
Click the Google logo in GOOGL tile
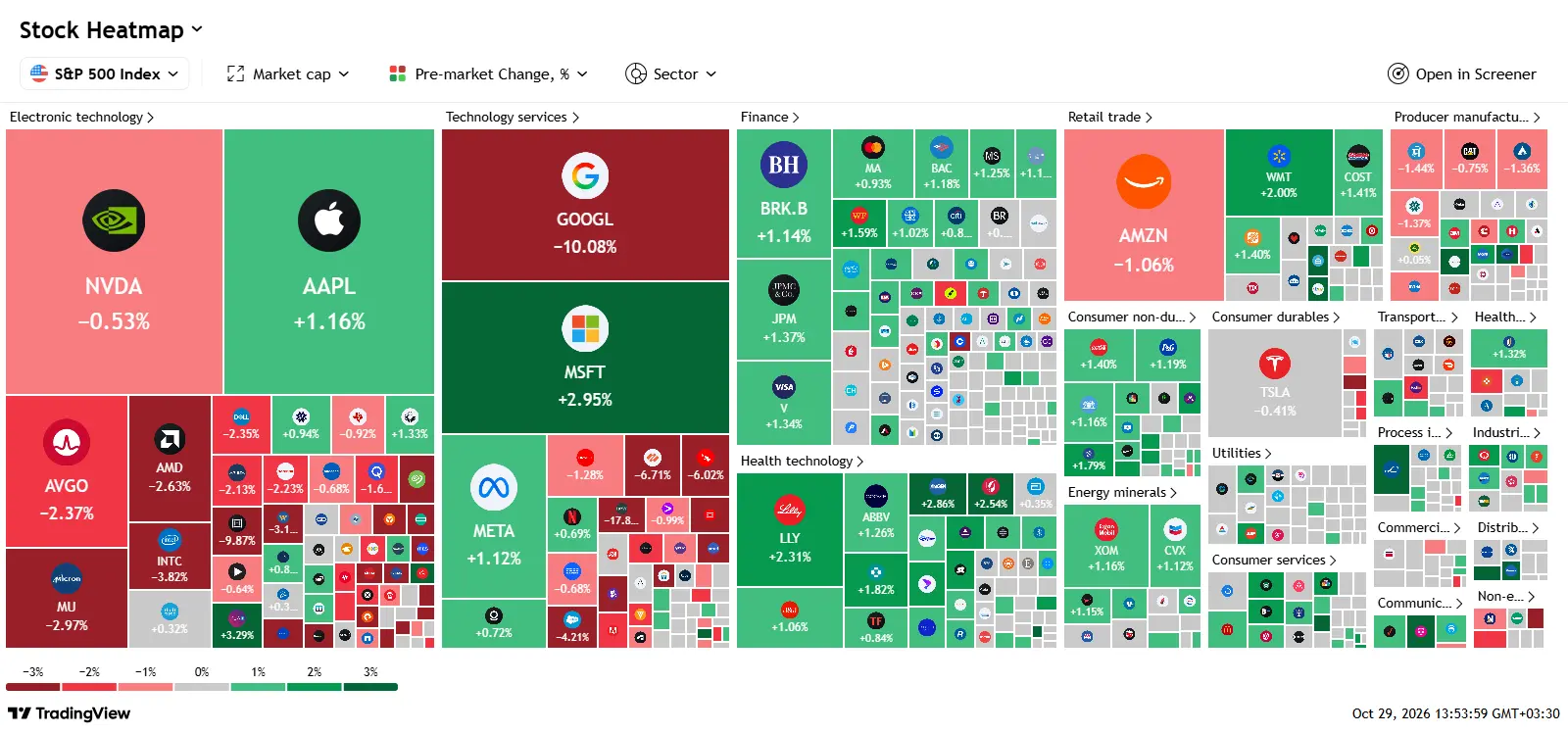[585, 176]
